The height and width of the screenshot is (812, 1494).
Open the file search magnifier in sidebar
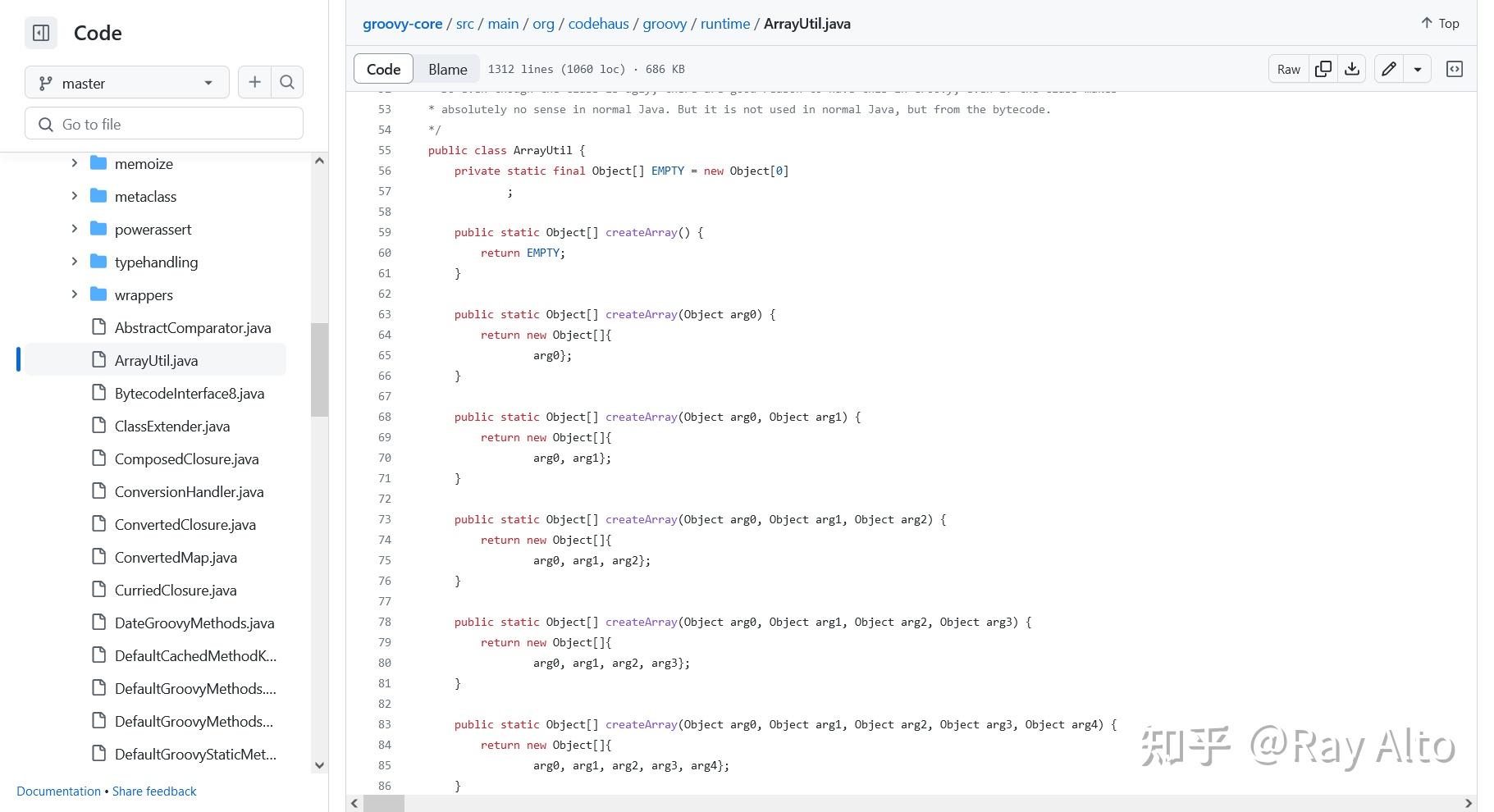[287, 82]
